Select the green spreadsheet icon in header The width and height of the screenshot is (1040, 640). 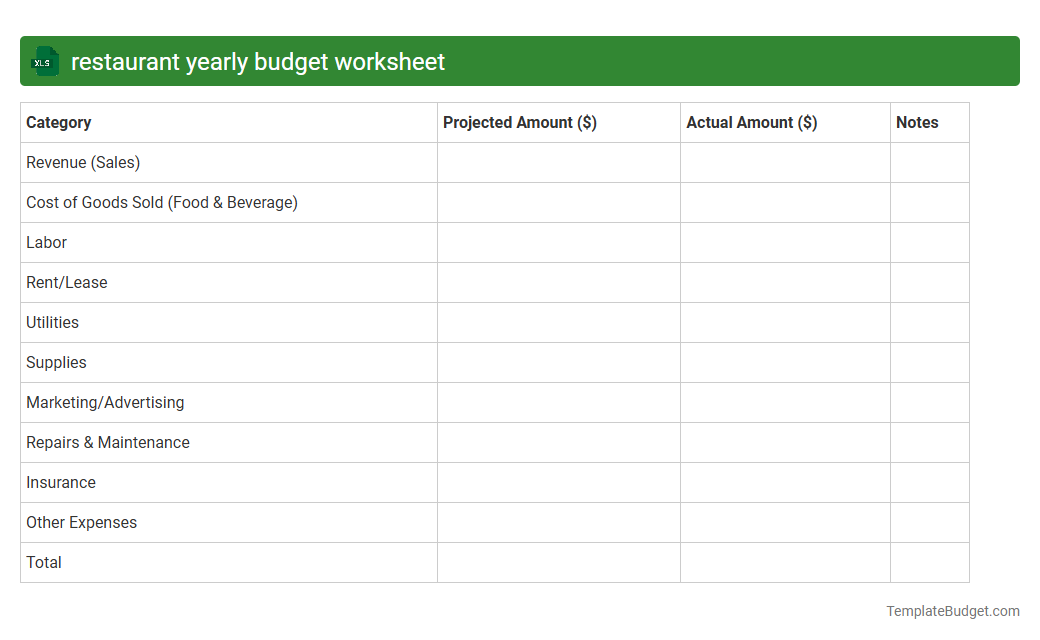(44, 61)
